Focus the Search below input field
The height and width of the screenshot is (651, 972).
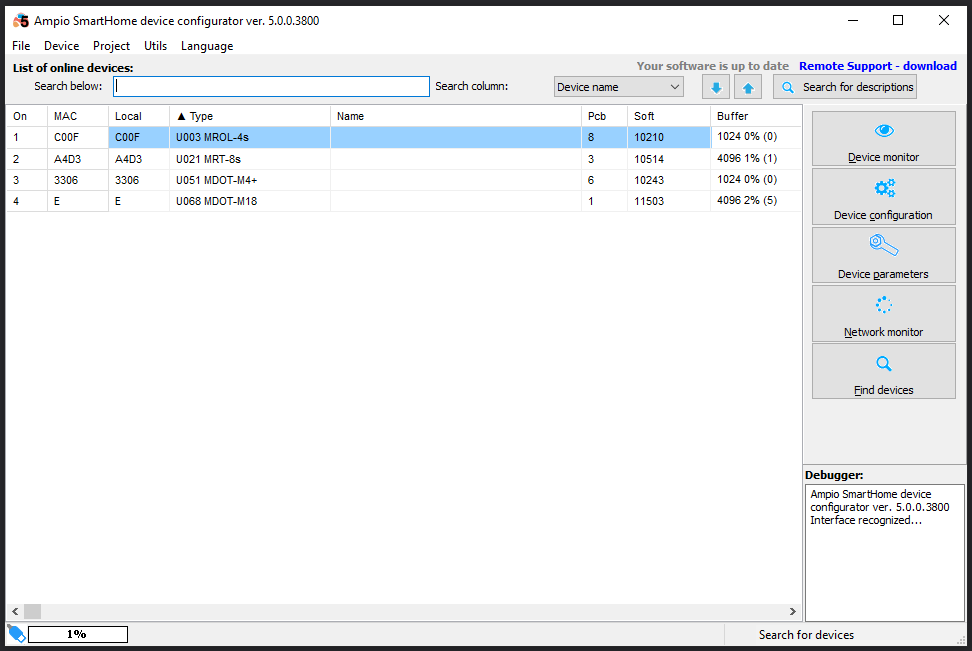(x=271, y=86)
